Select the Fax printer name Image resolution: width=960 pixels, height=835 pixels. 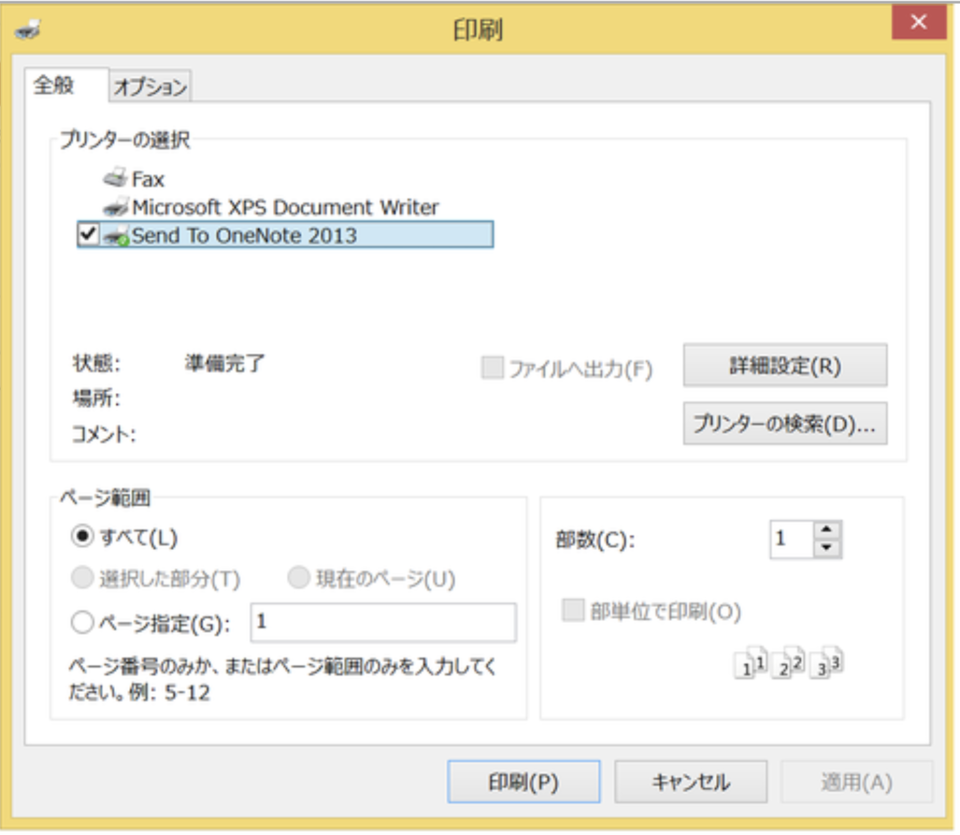point(148,179)
